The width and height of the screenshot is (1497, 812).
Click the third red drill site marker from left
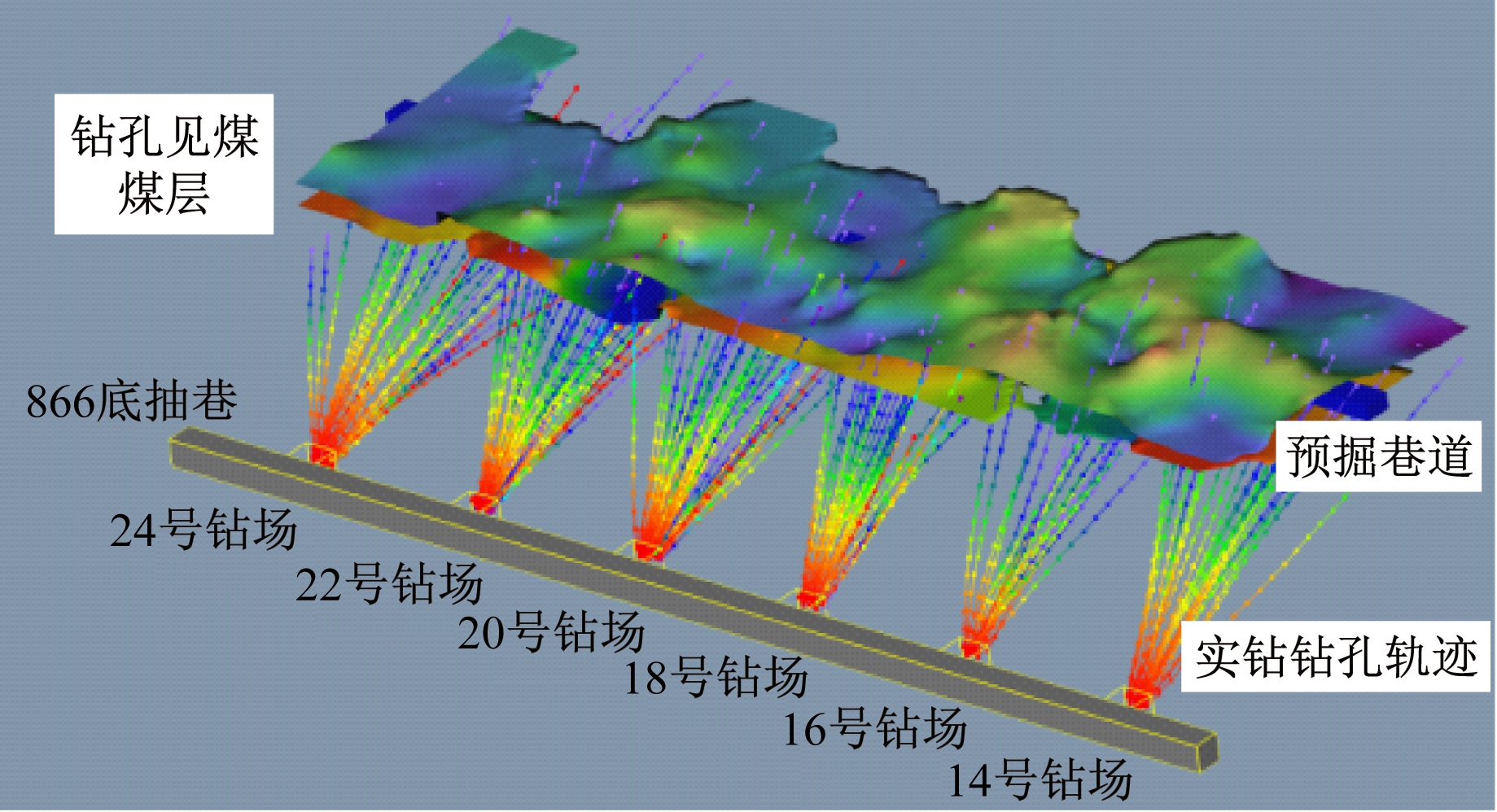pyautogui.click(x=649, y=551)
